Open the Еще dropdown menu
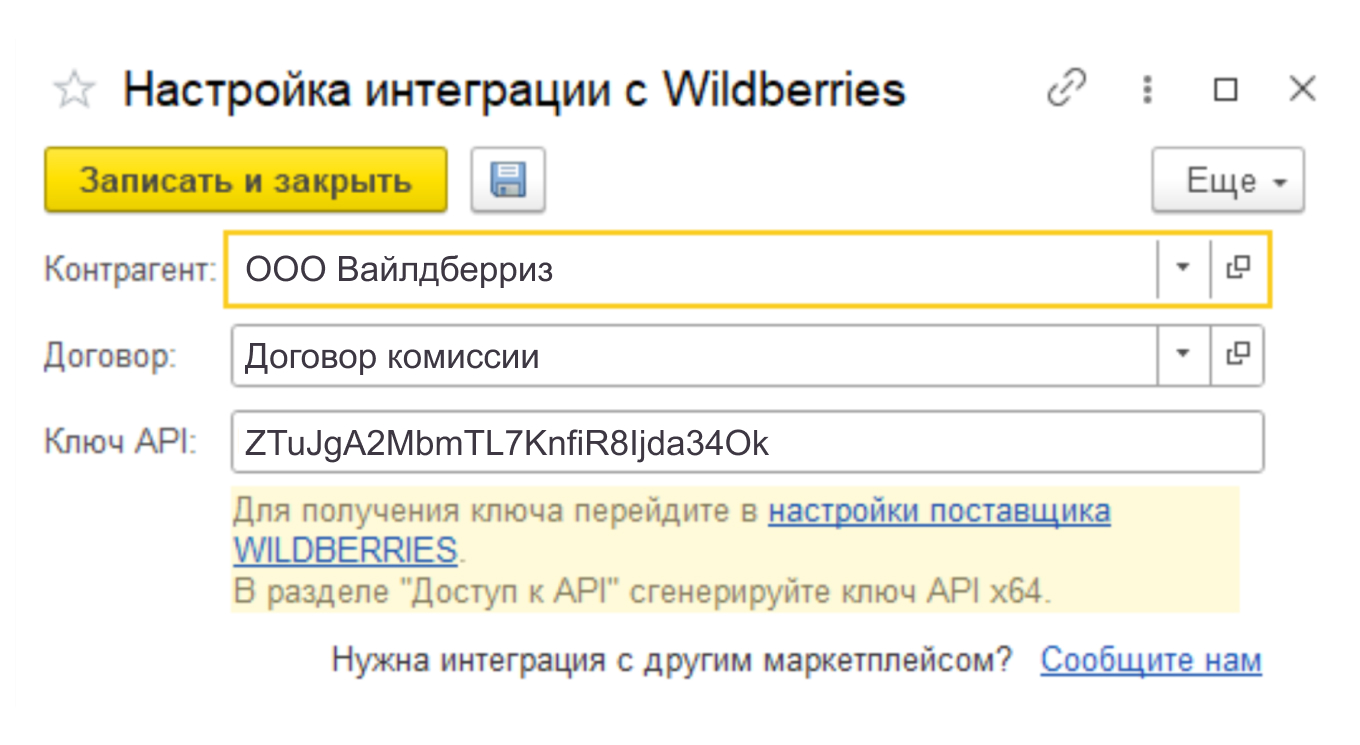The height and width of the screenshot is (745, 1360). [1227, 180]
